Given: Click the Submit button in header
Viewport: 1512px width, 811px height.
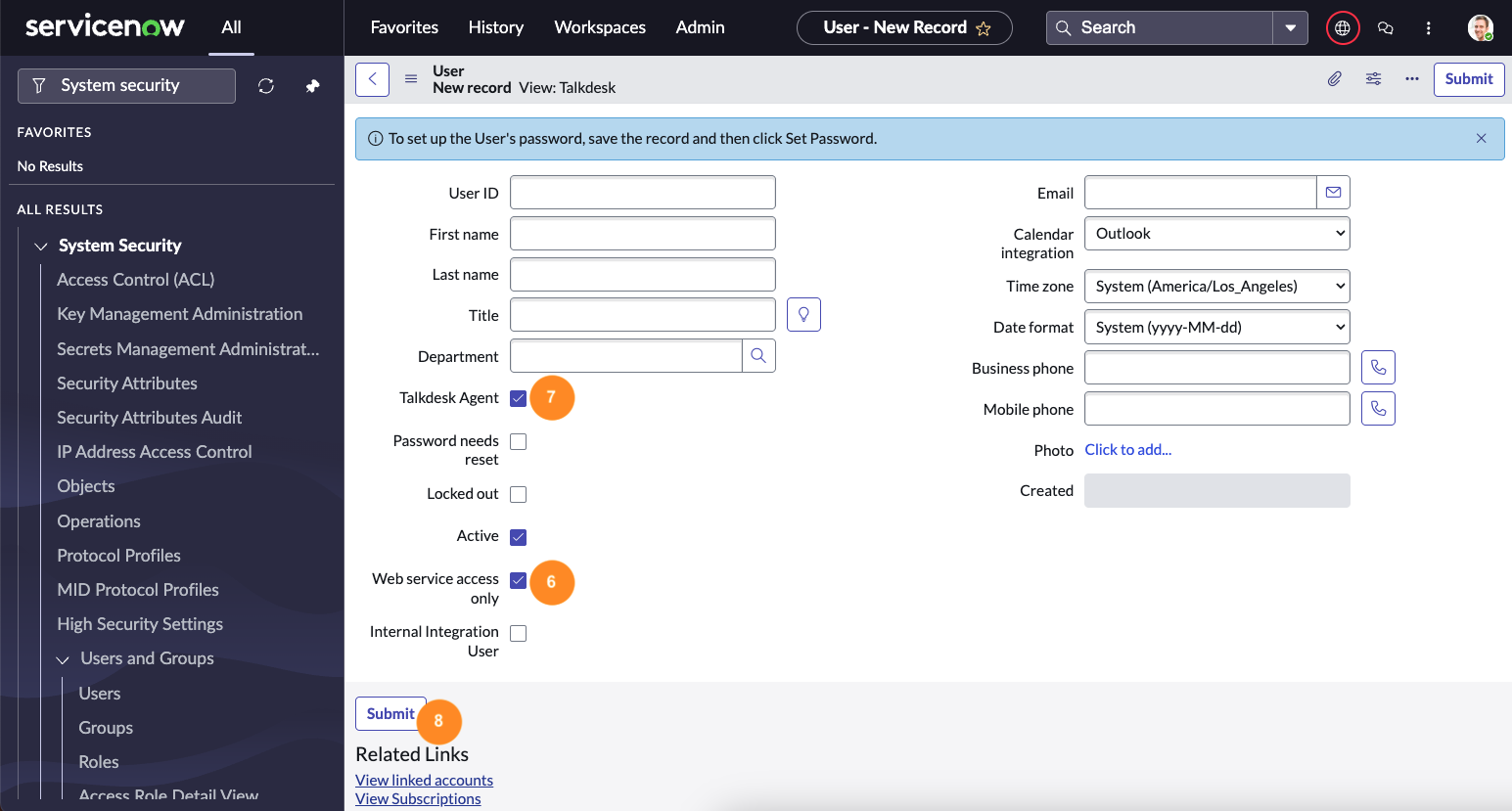Looking at the screenshot, I should (1469, 79).
